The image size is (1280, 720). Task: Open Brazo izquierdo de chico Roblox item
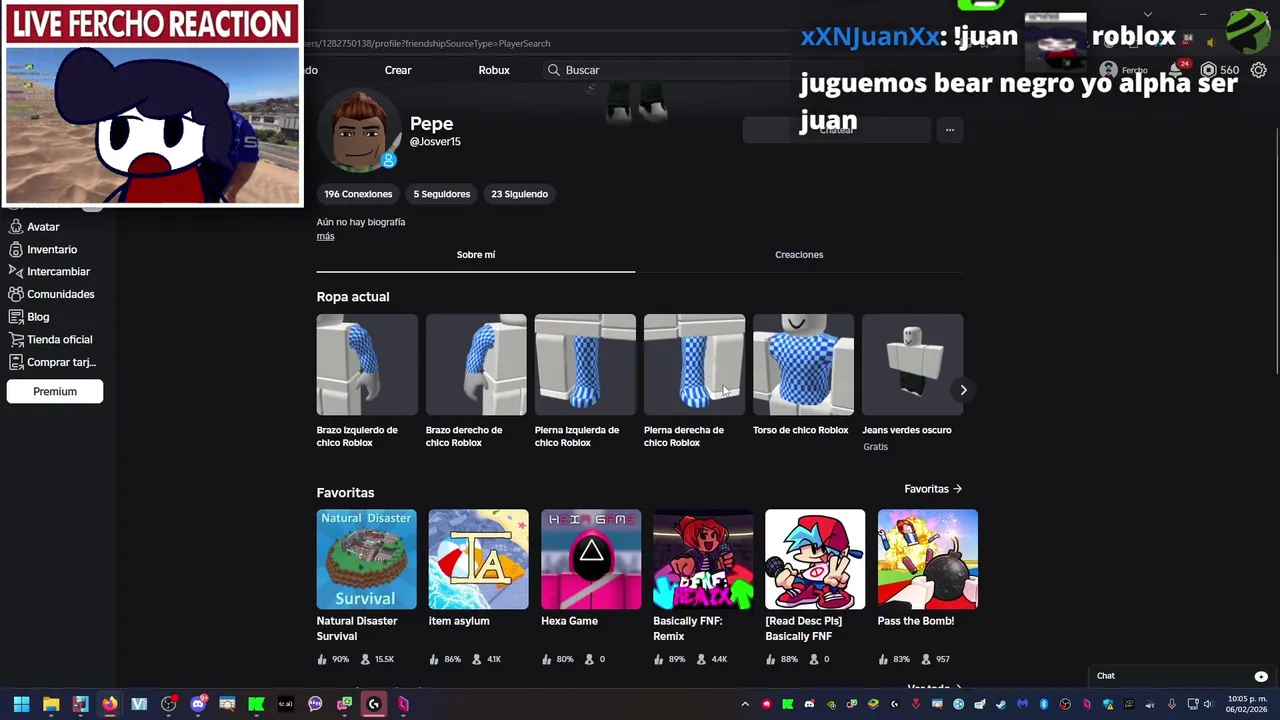pyautogui.click(x=367, y=381)
